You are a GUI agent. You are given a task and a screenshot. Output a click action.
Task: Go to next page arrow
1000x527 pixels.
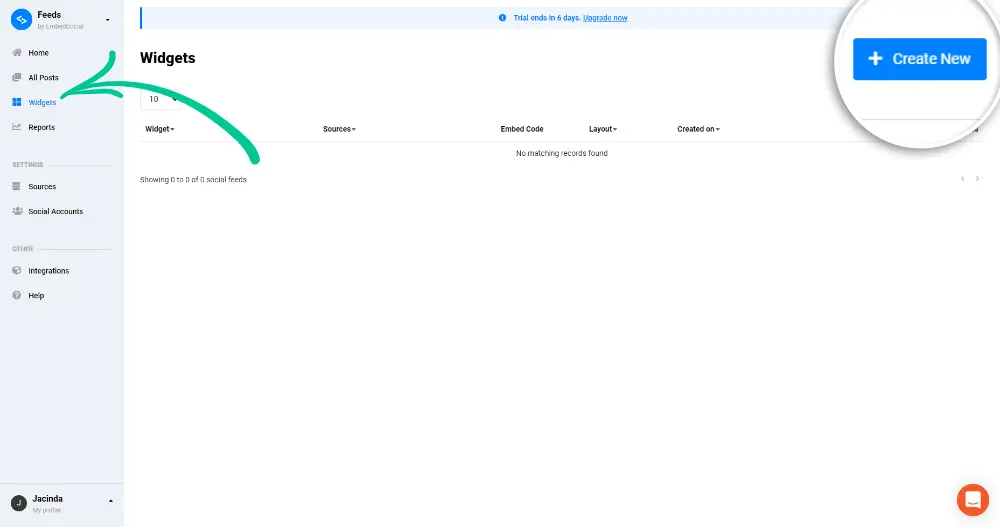[x=978, y=179]
